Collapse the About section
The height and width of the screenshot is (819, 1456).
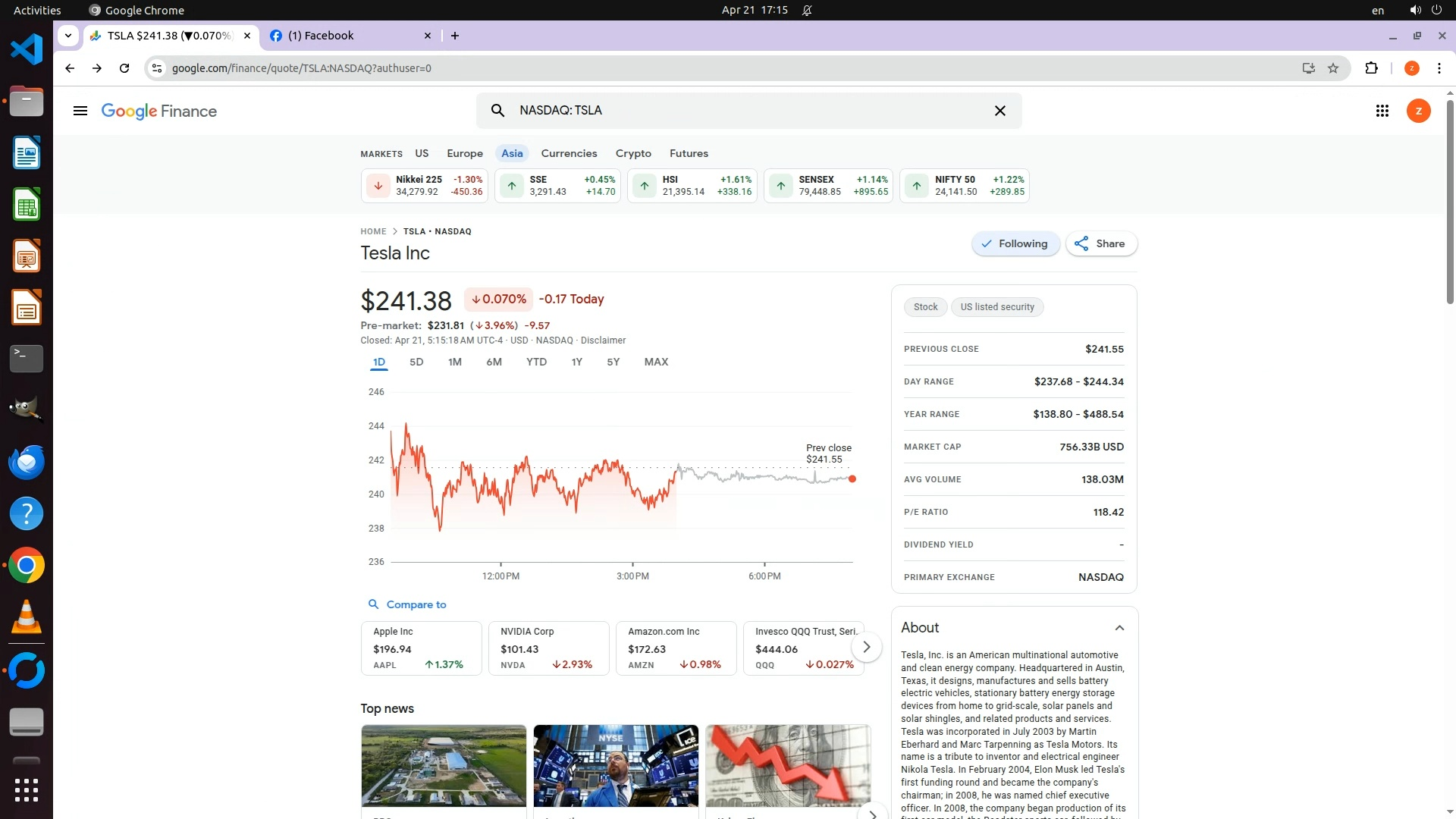click(x=1119, y=628)
